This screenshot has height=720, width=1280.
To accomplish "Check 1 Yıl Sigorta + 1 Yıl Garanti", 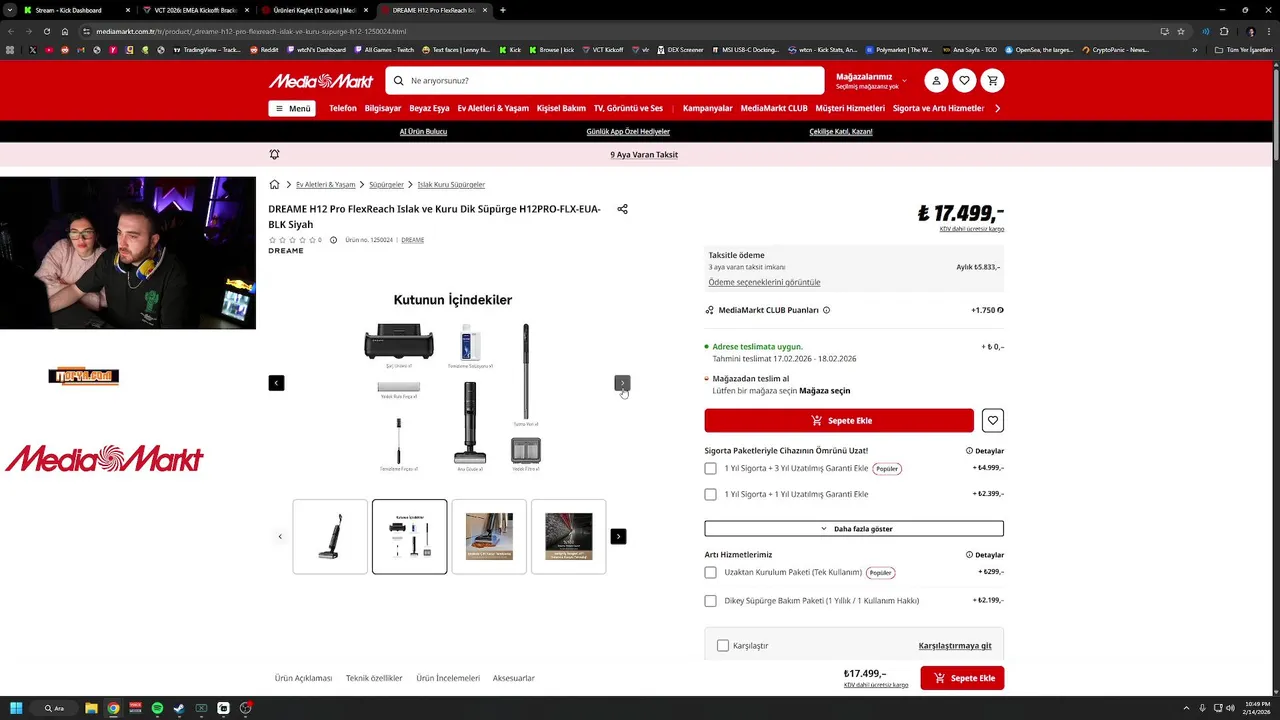I will pos(710,494).
